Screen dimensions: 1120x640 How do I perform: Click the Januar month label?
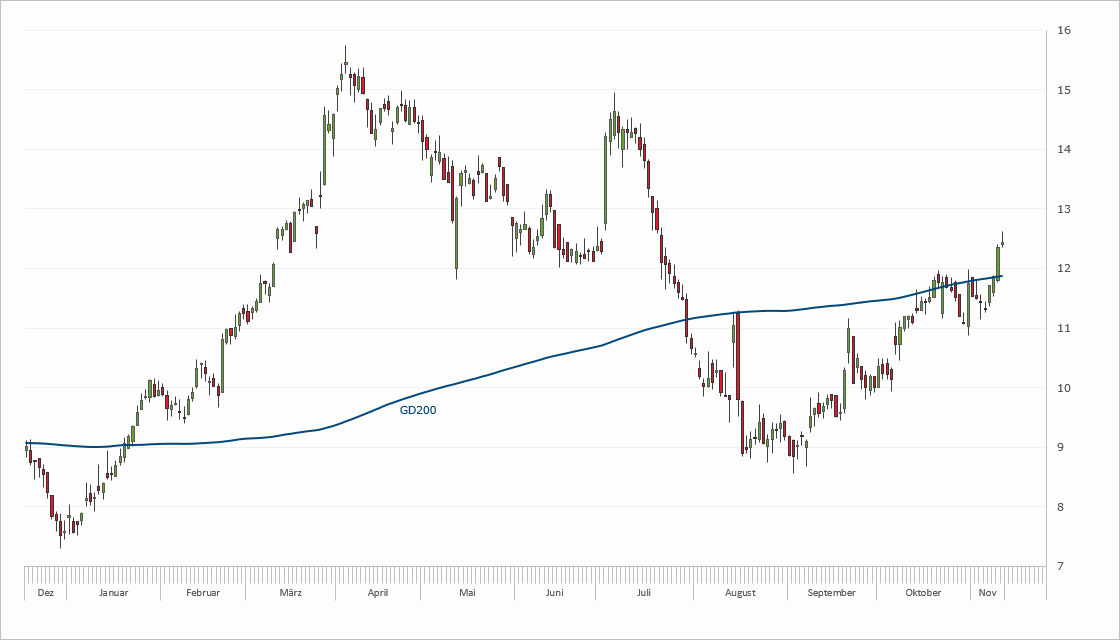(x=113, y=593)
